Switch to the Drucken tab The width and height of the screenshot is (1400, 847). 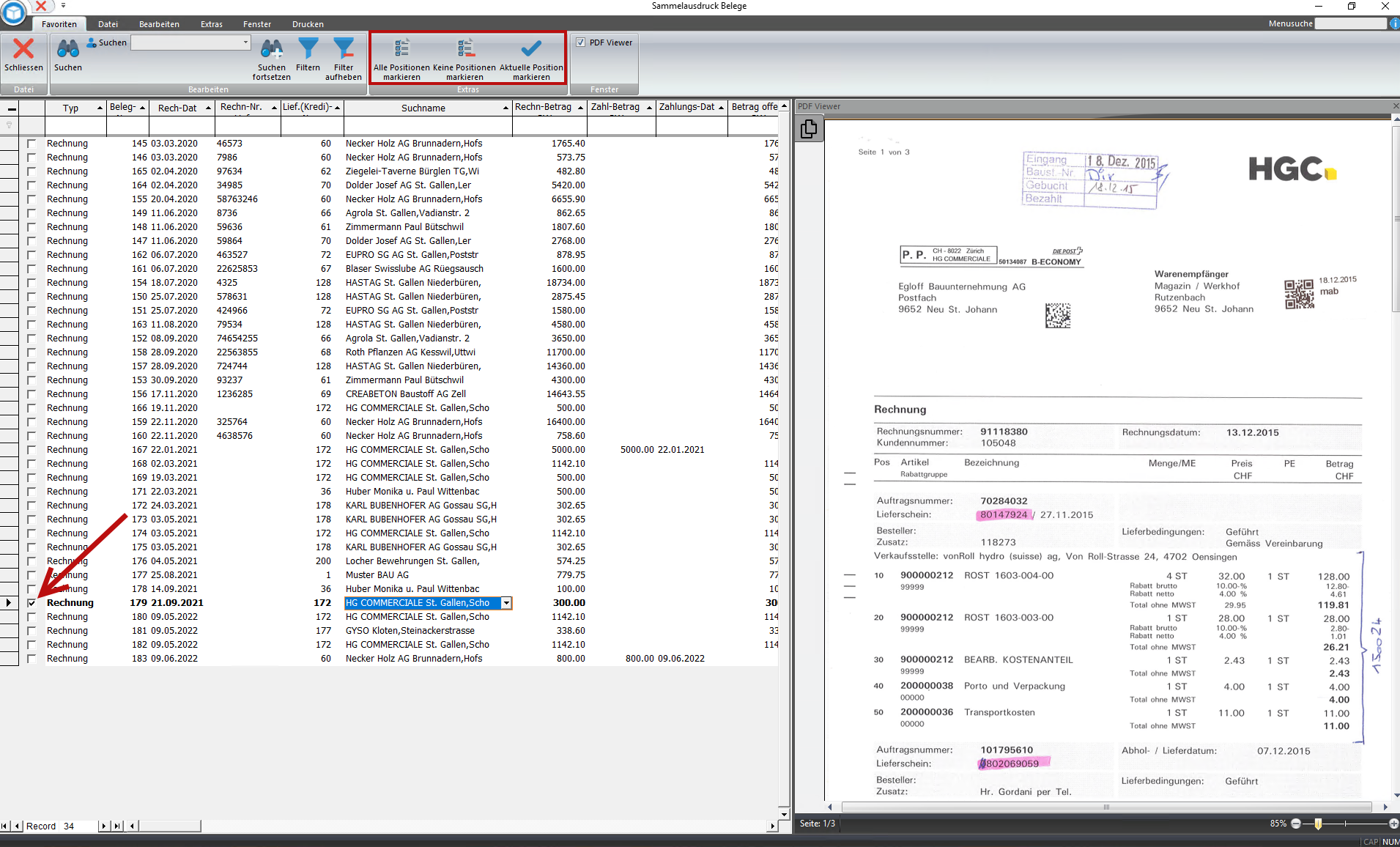(308, 24)
